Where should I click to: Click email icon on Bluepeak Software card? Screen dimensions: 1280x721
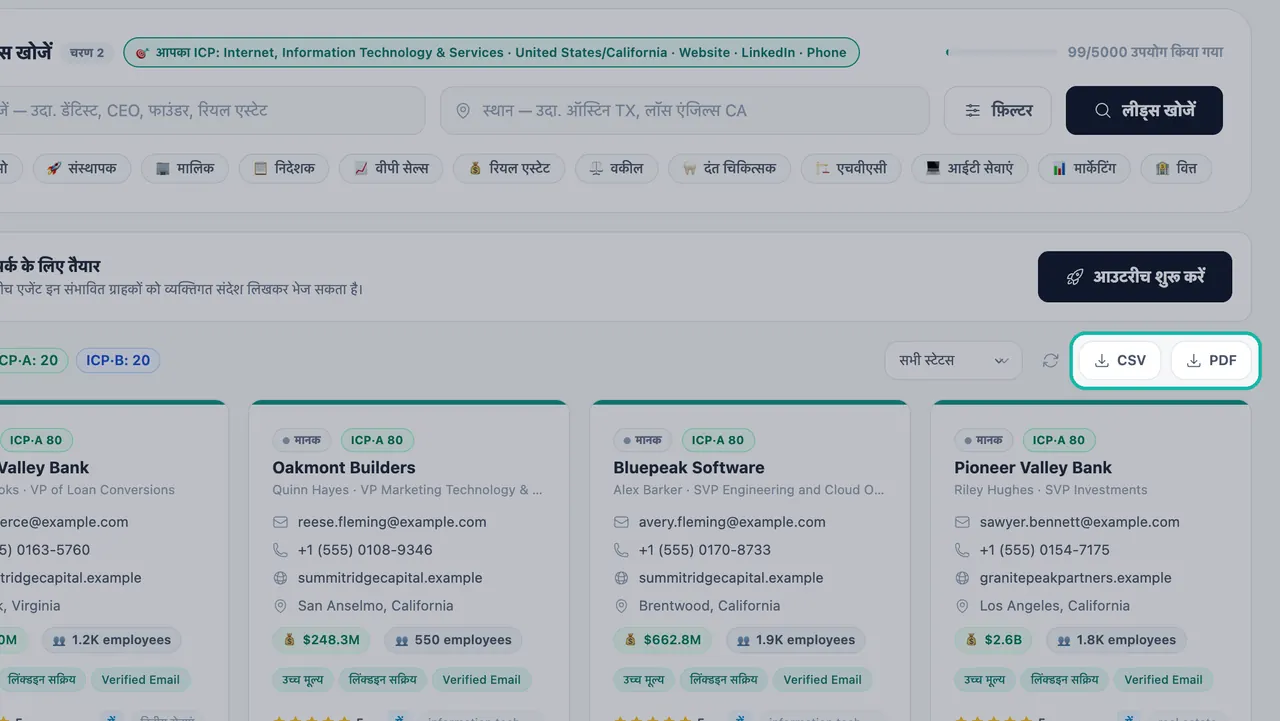[621, 522]
